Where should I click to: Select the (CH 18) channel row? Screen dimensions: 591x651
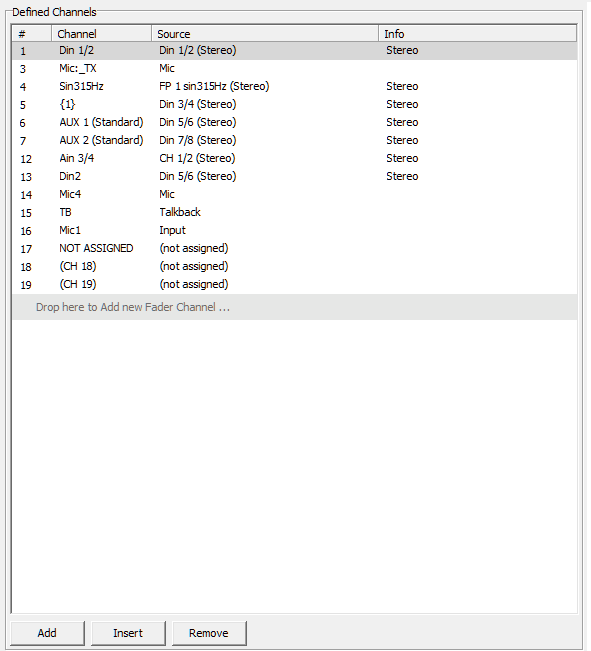tap(294, 266)
